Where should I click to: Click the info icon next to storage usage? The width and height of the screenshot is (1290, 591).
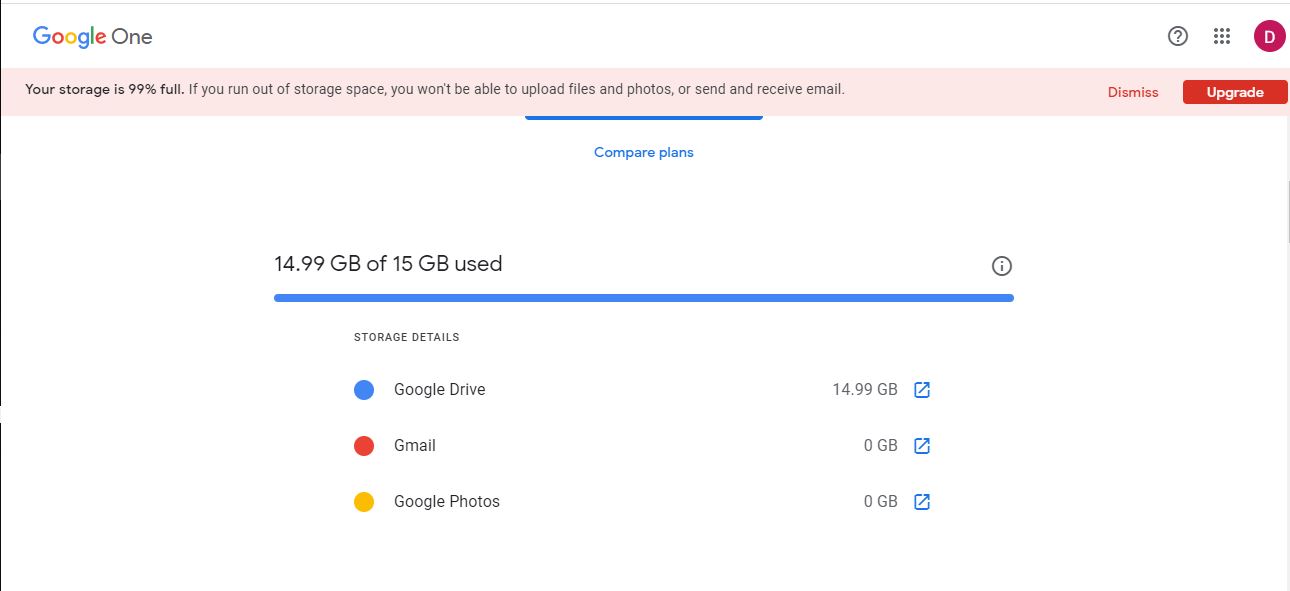1001,265
